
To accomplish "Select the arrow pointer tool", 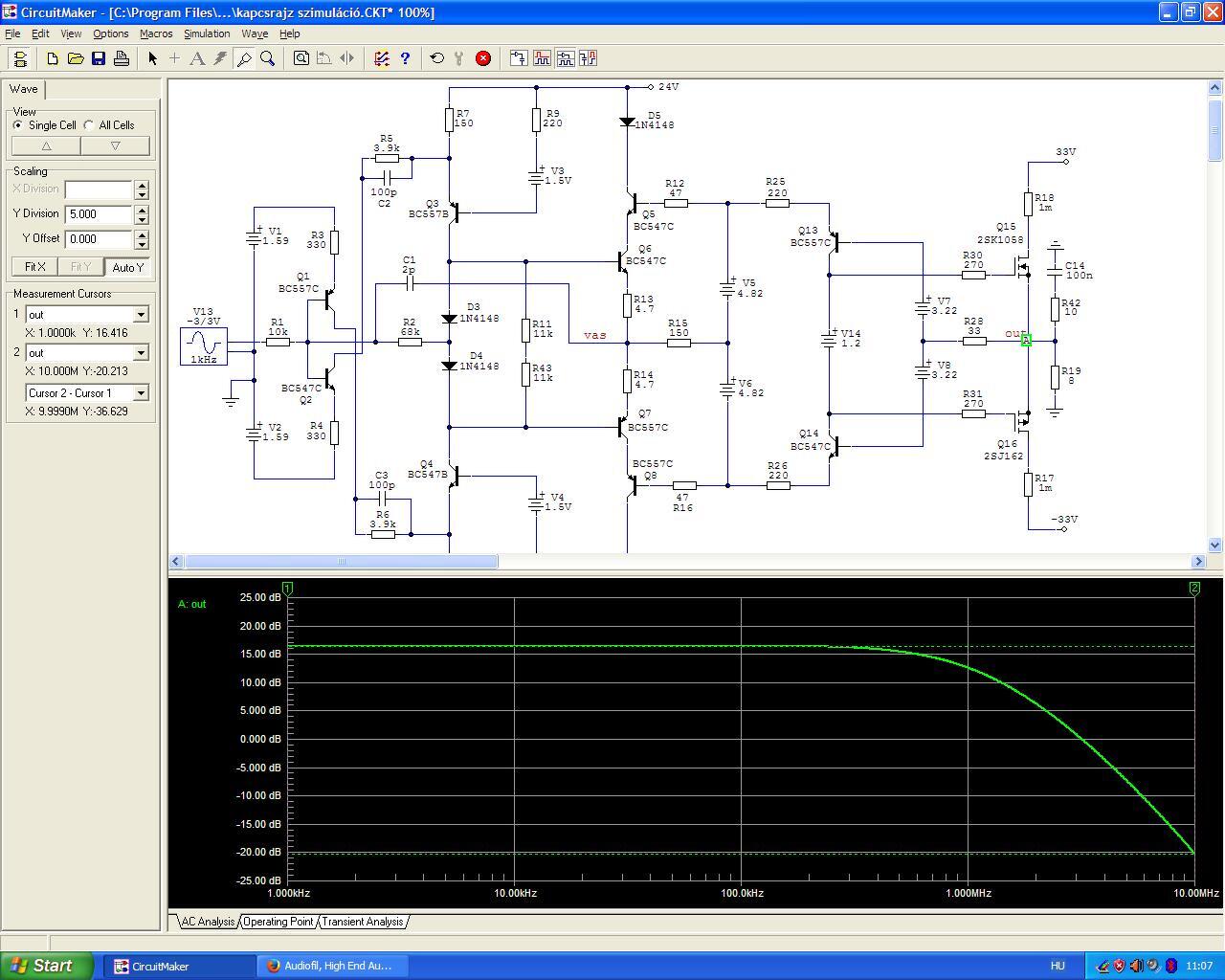I will 152,58.
